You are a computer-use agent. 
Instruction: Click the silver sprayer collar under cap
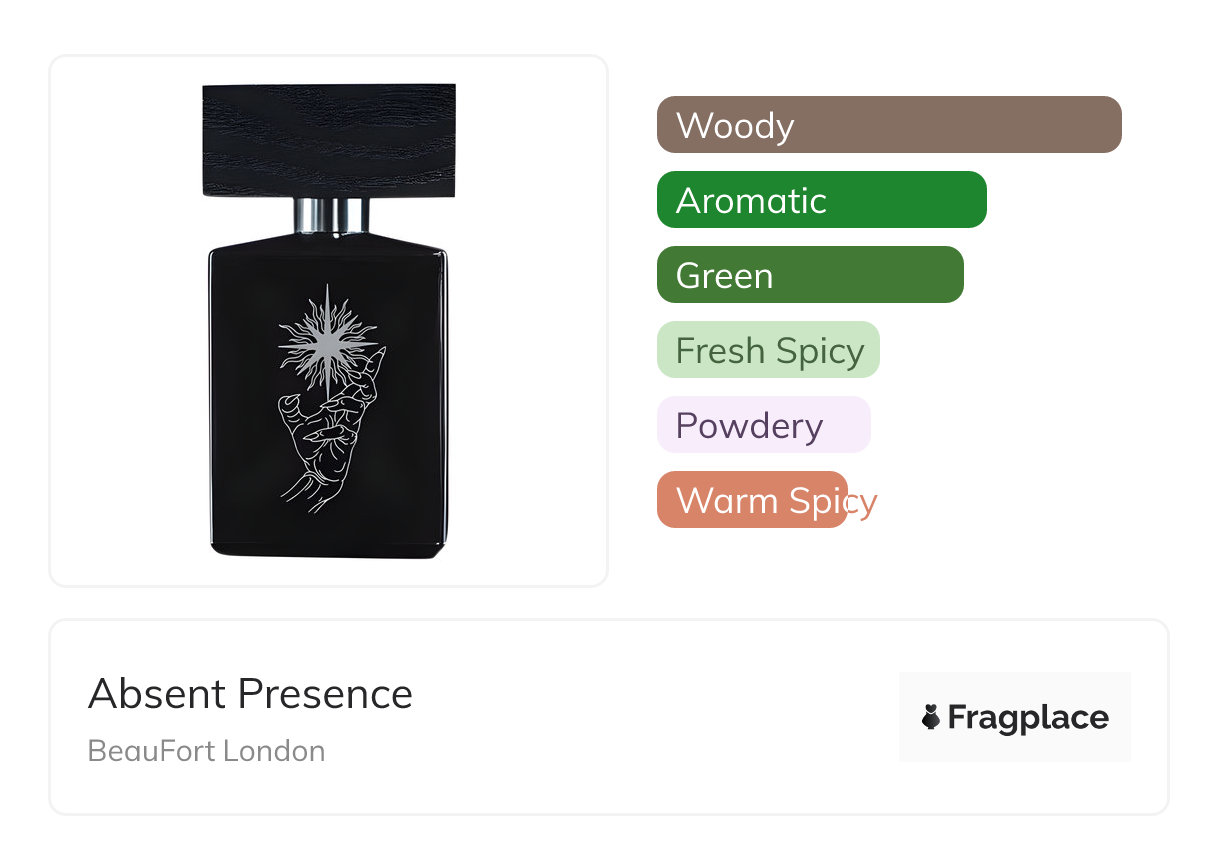pyautogui.click(x=331, y=215)
